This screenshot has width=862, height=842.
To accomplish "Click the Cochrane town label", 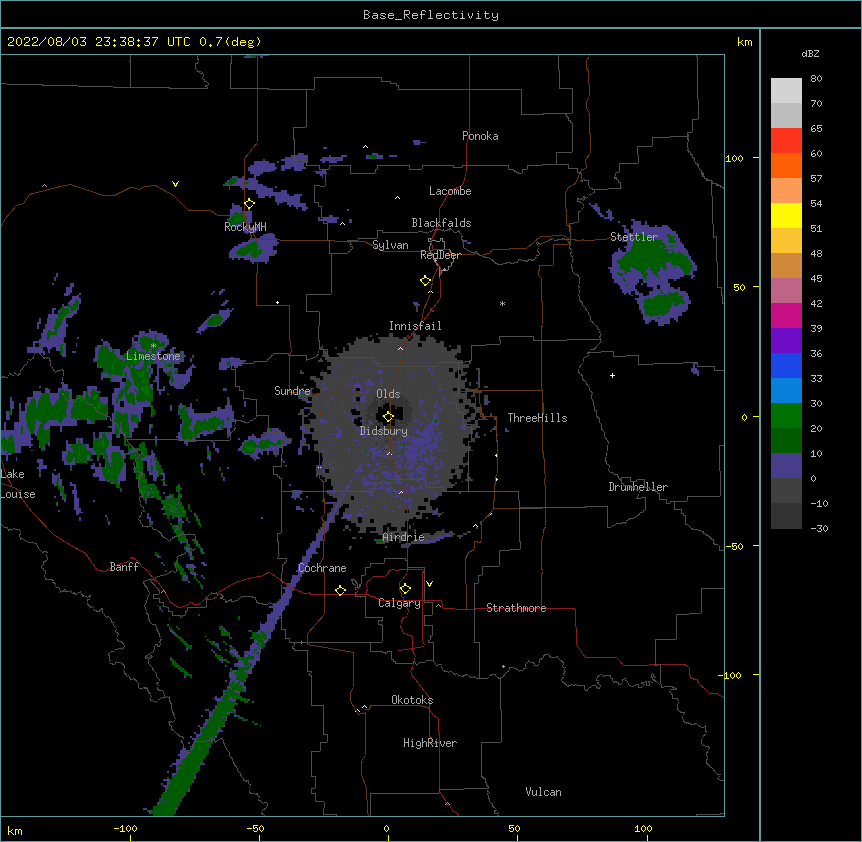I will point(322,568).
